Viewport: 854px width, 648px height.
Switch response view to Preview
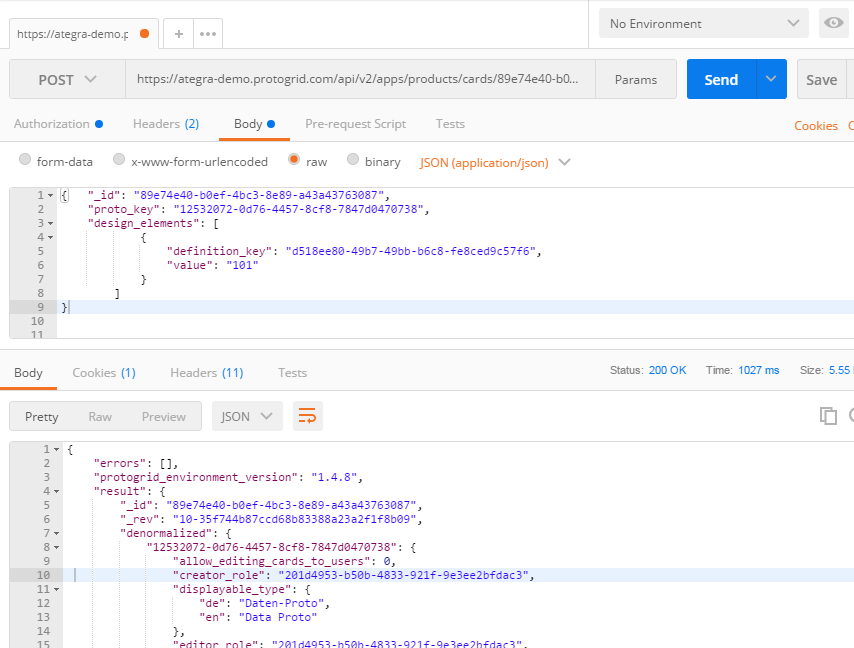point(164,417)
